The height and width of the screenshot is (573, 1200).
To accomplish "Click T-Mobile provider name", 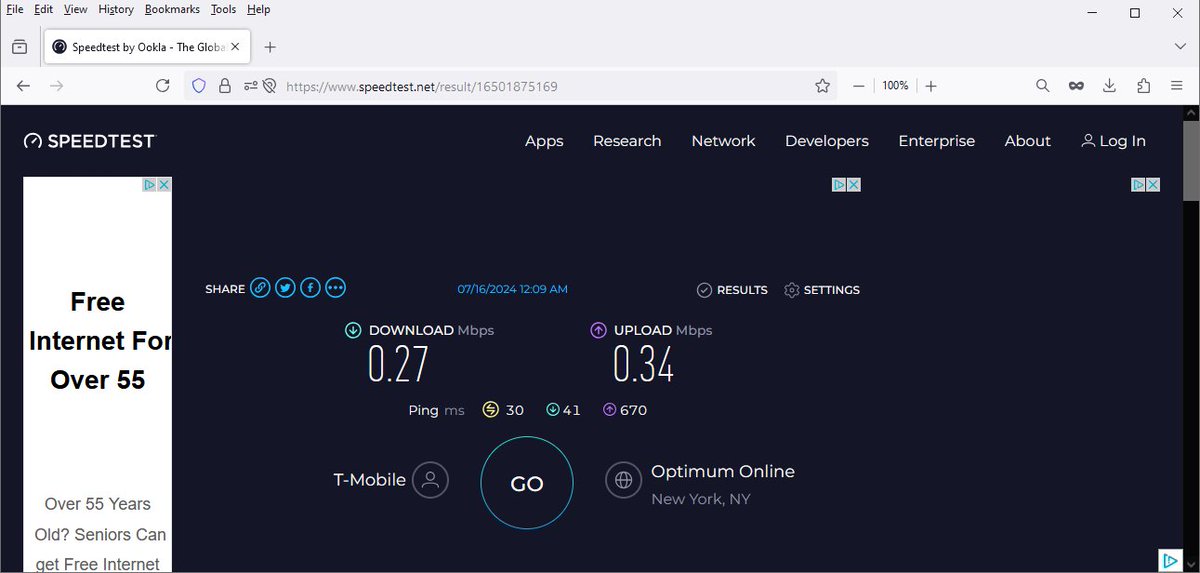I will [369, 480].
